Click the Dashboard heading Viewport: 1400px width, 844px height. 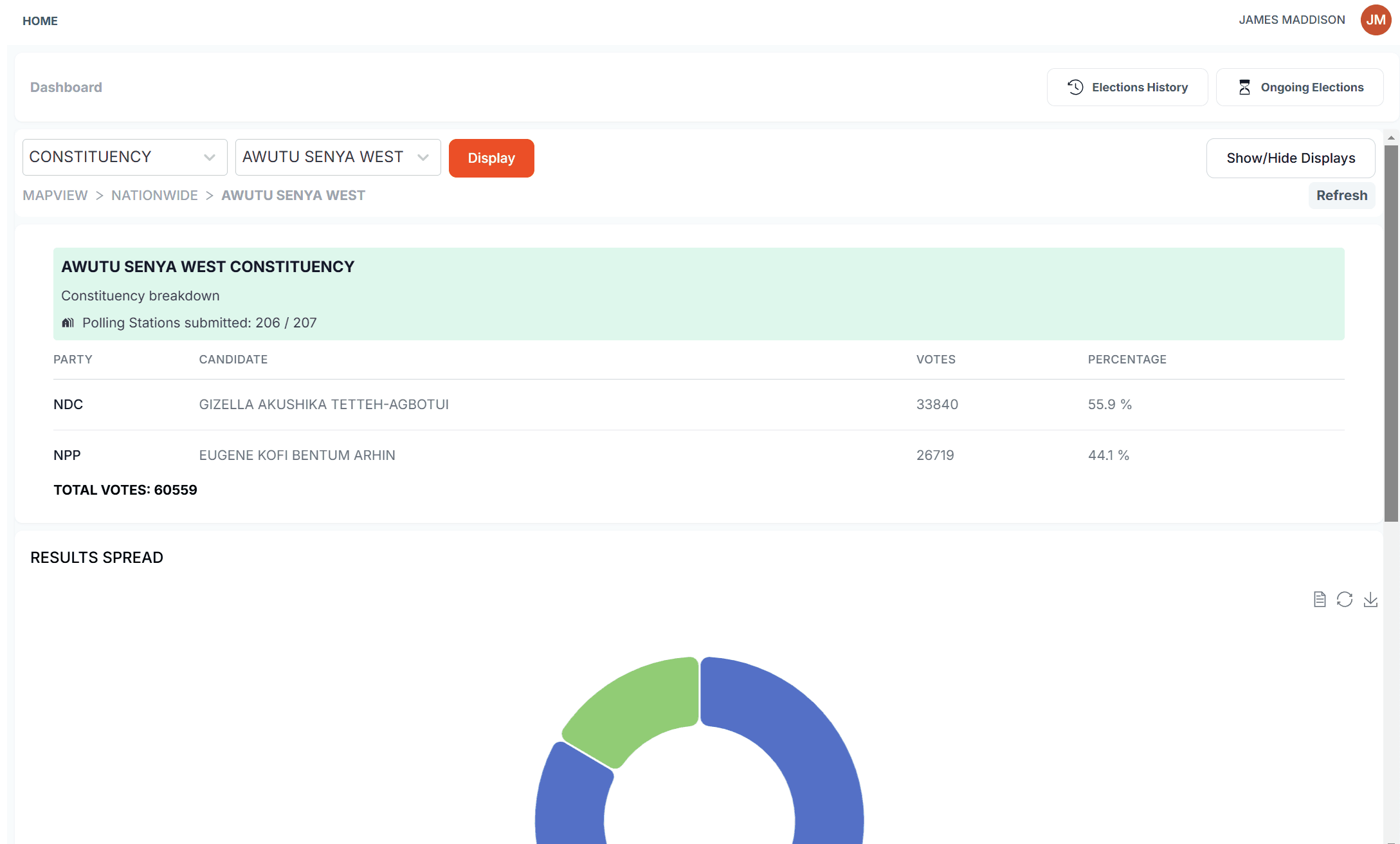point(66,87)
